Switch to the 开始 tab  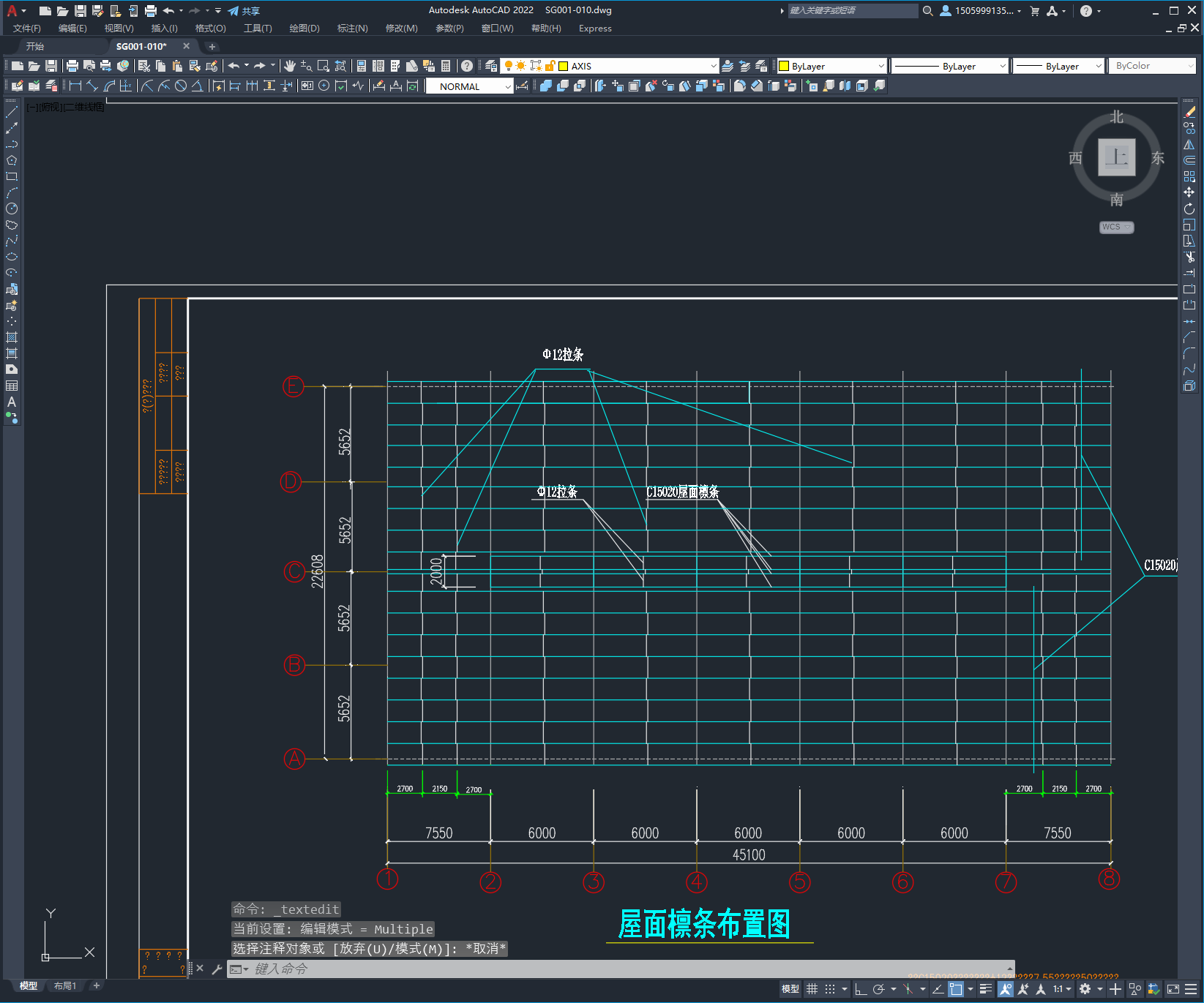35,46
